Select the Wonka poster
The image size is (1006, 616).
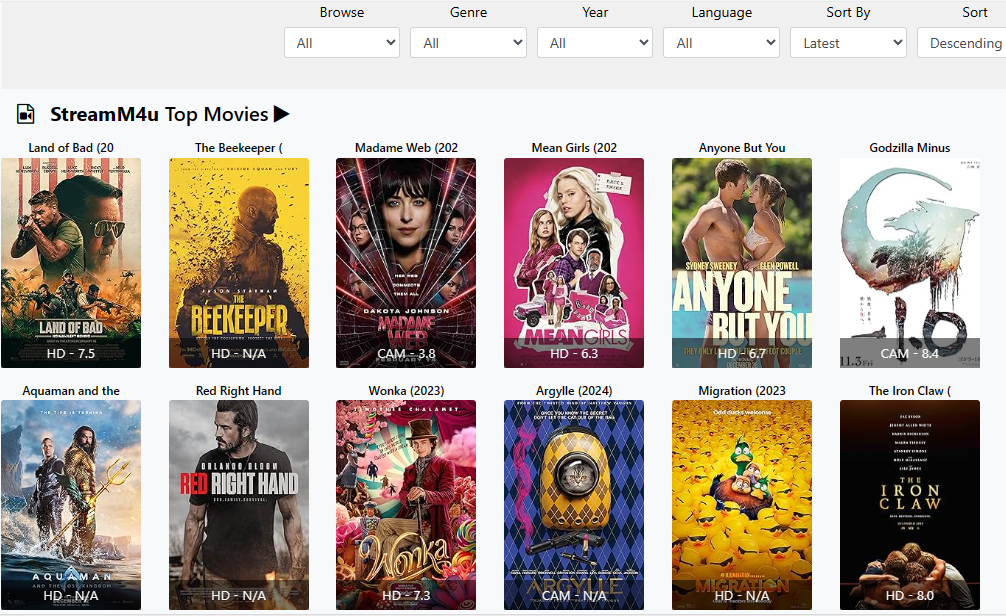tap(406, 505)
